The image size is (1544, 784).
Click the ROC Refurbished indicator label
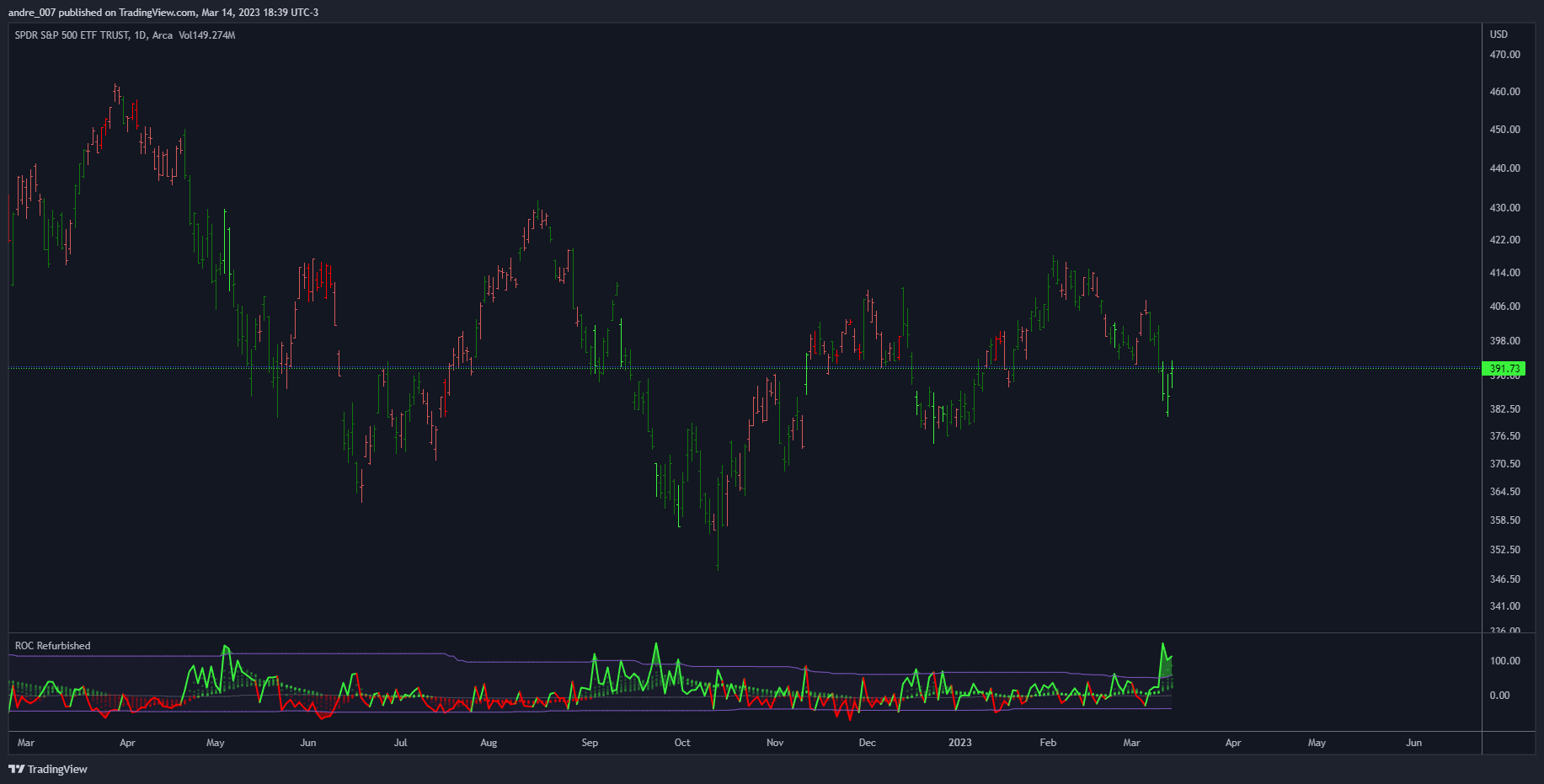point(53,646)
